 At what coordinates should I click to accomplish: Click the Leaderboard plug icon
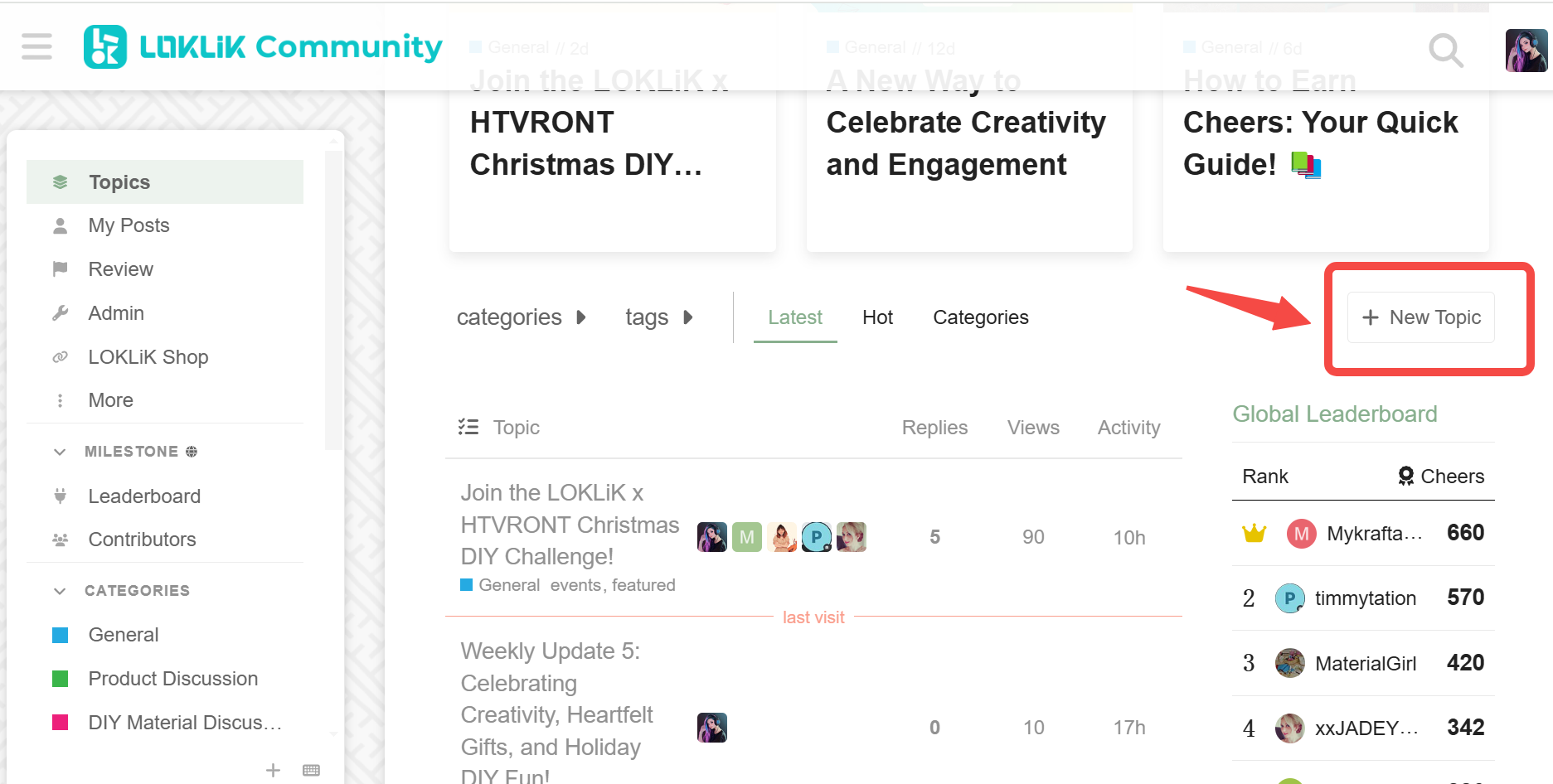(x=61, y=496)
